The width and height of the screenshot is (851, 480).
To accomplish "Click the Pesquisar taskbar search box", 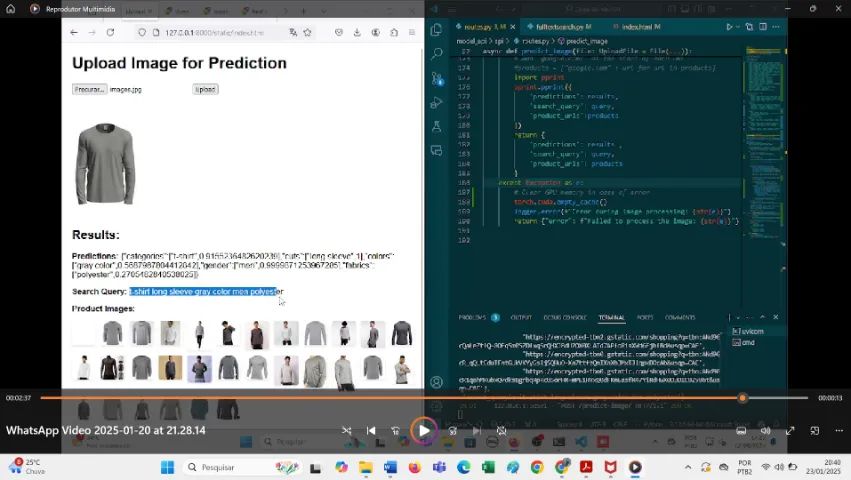I will tap(242, 467).
